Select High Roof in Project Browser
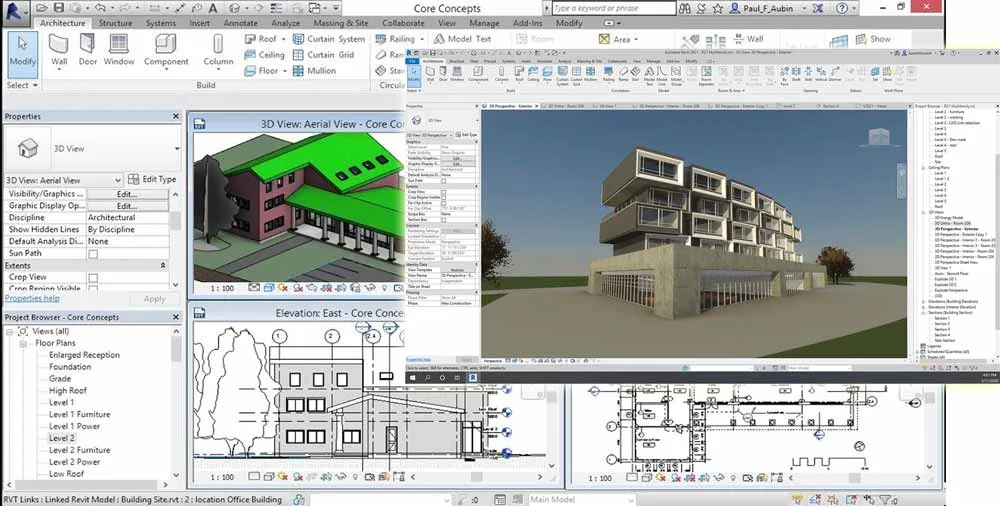The image size is (1000, 506). point(68,391)
